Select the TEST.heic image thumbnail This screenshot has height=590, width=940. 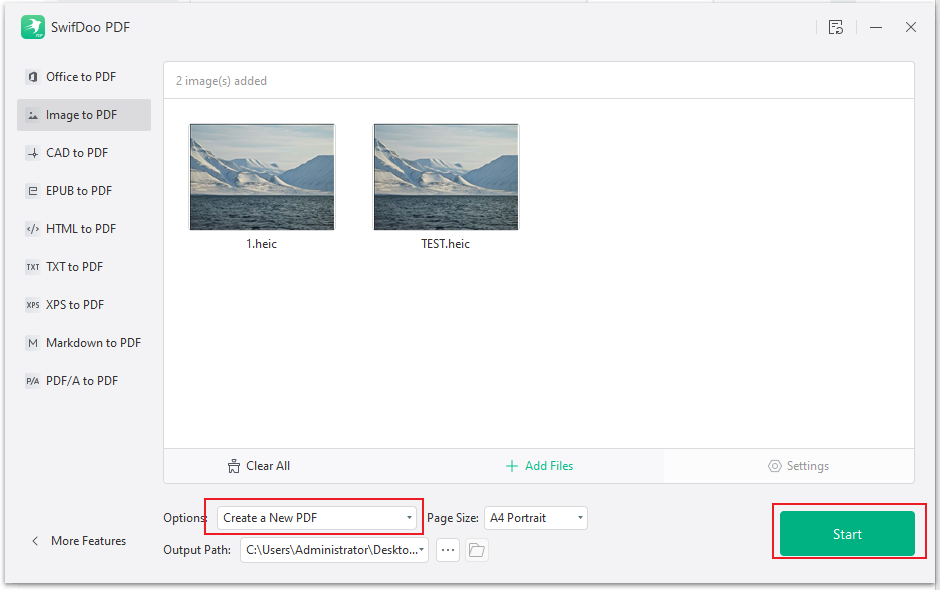[446, 177]
